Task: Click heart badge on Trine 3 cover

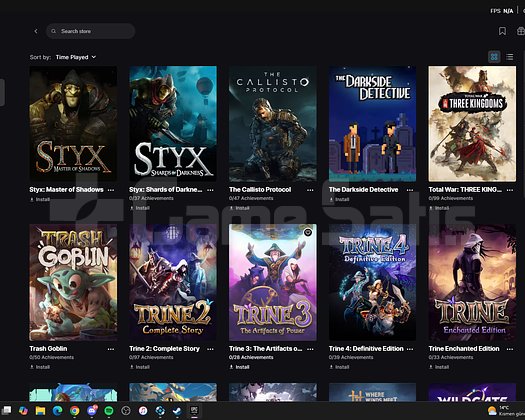Action: [x=308, y=232]
